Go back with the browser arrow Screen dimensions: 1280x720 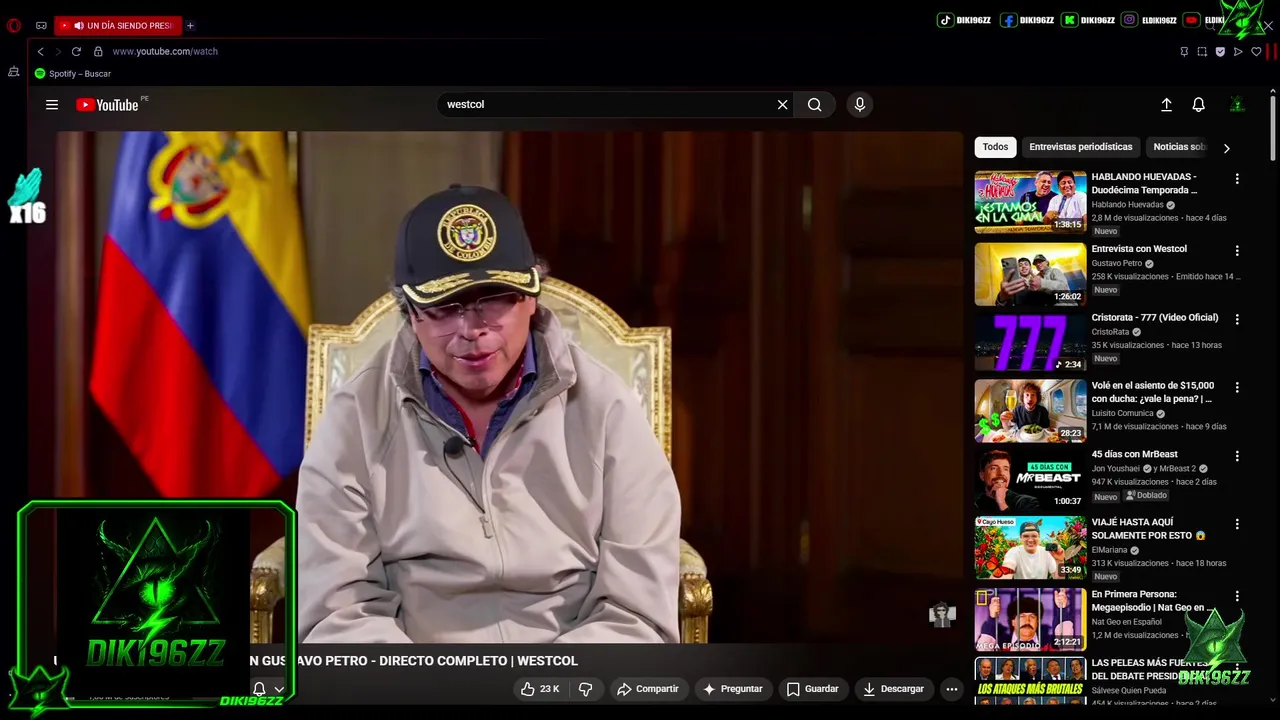coord(40,51)
